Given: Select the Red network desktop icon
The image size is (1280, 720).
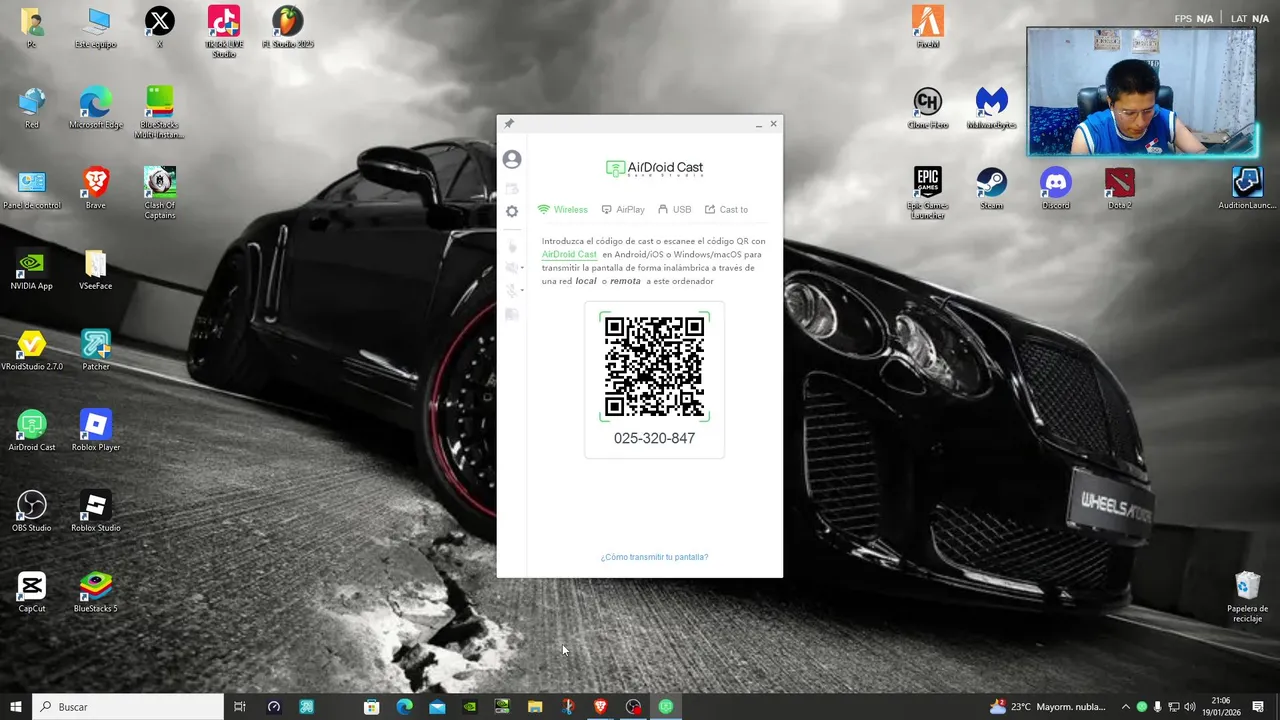Looking at the screenshot, I should (32, 108).
